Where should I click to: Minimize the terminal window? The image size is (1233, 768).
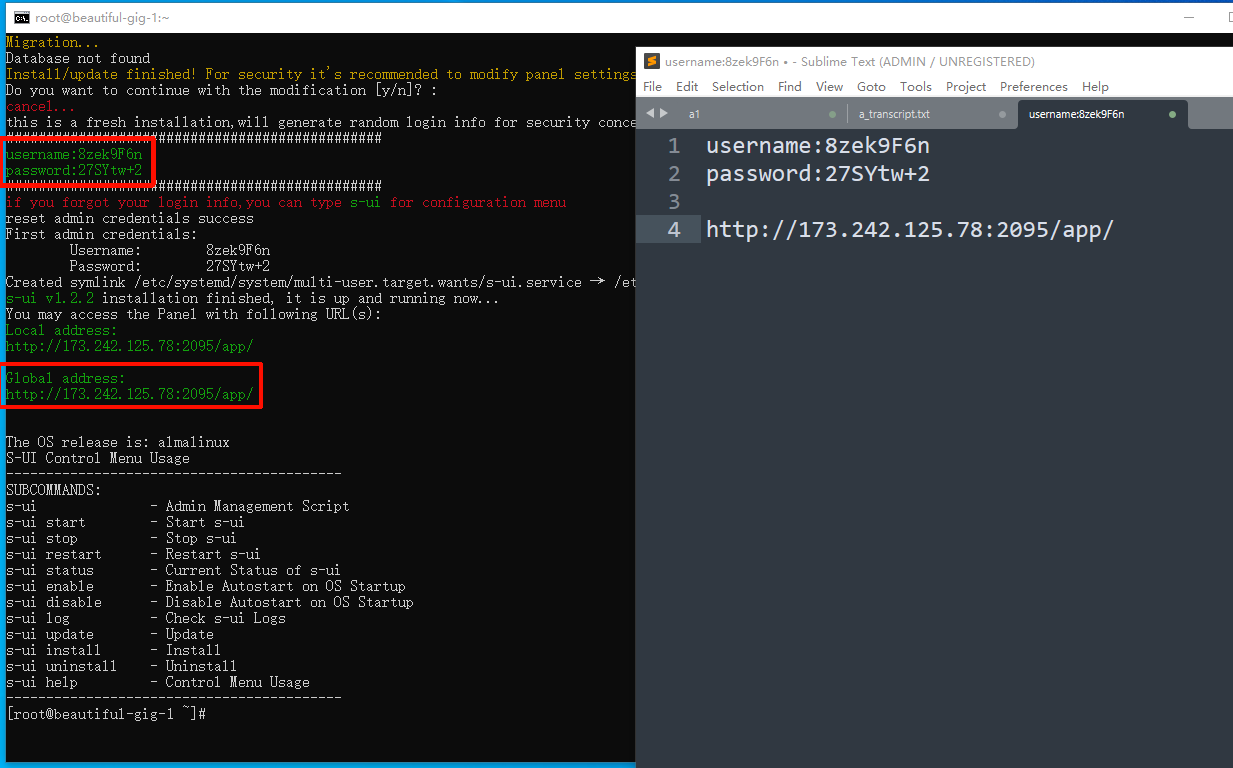1188,17
